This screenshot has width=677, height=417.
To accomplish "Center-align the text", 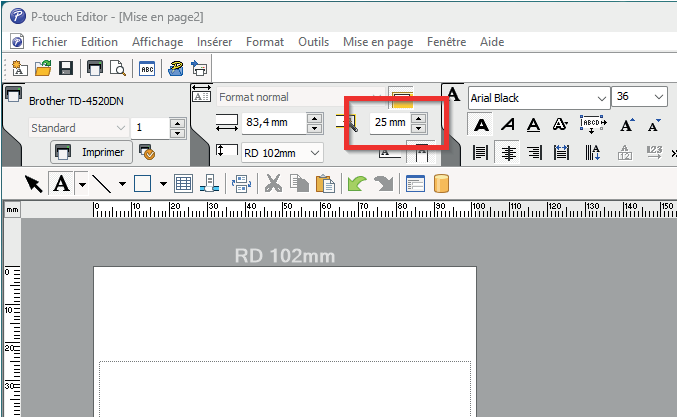I will (508, 152).
